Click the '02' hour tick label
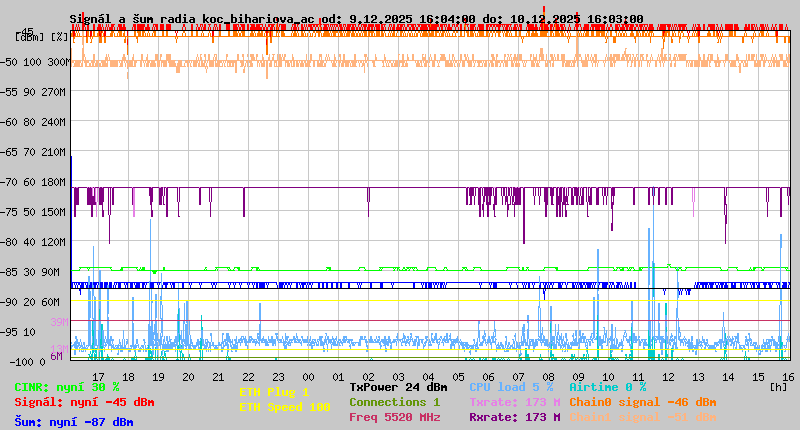 coord(368,377)
